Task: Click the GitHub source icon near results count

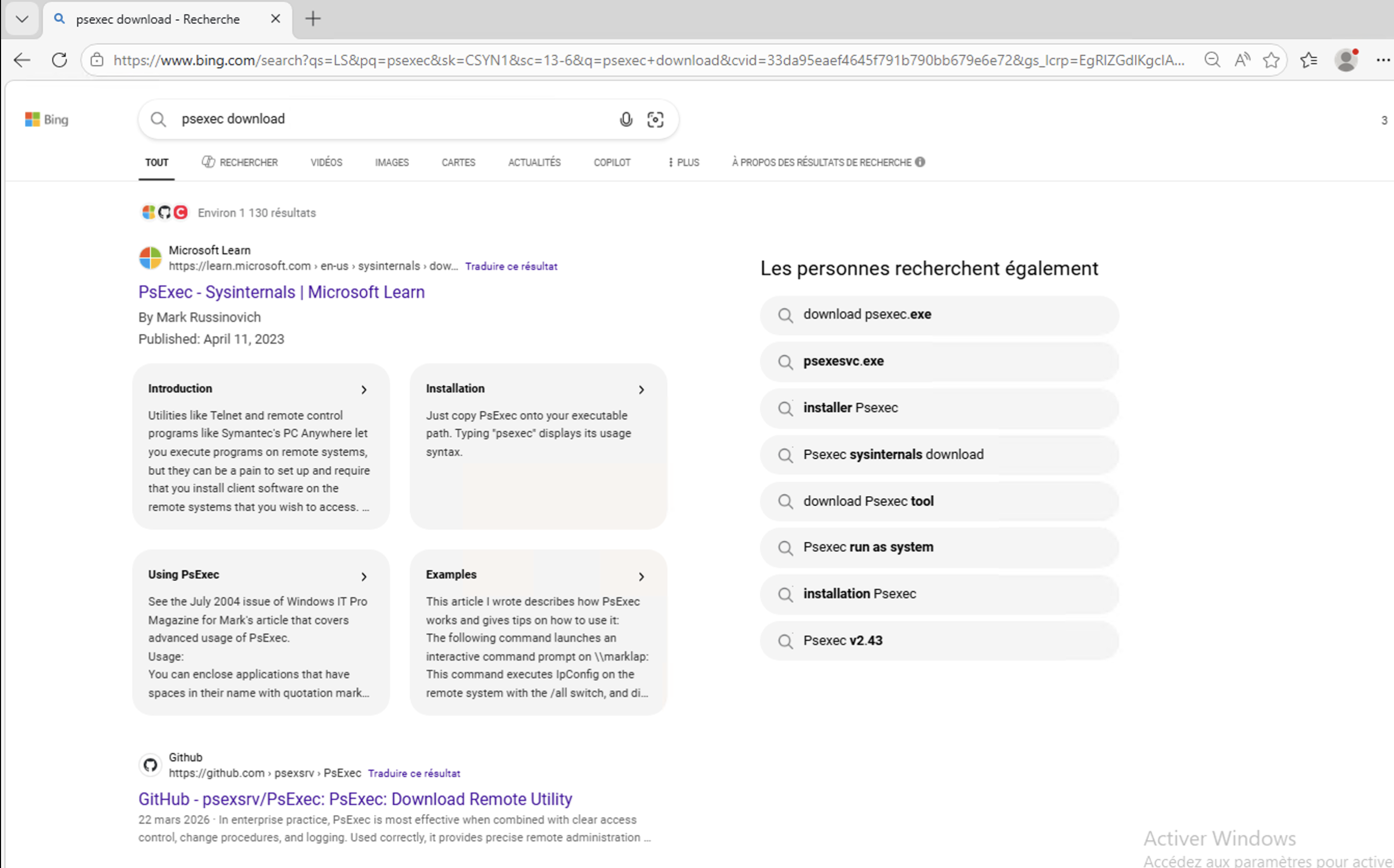Action: click(x=165, y=212)
